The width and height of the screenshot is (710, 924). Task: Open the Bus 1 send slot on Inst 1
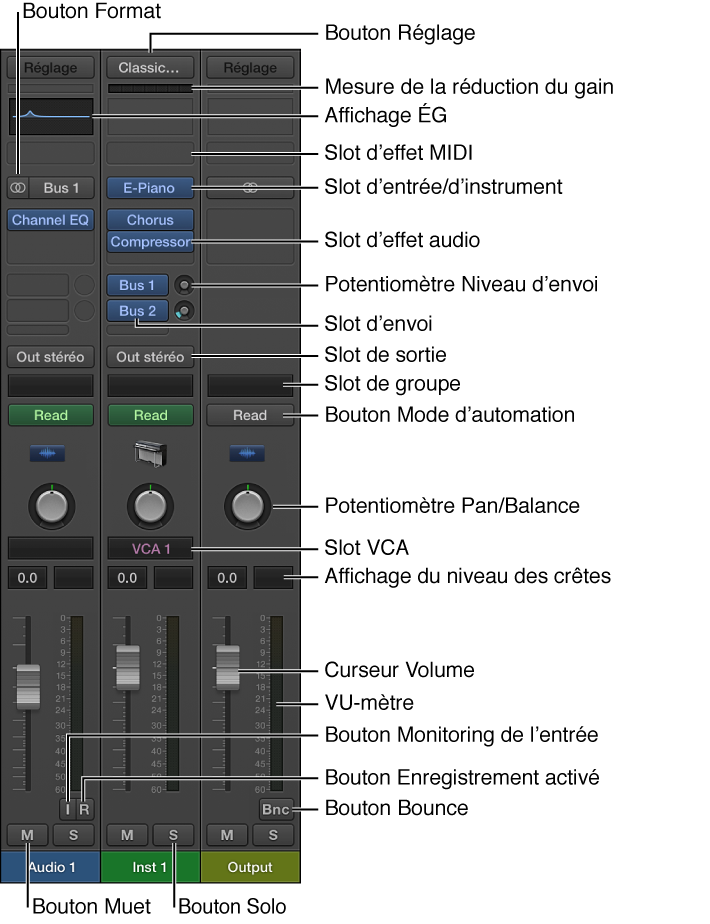137,285
